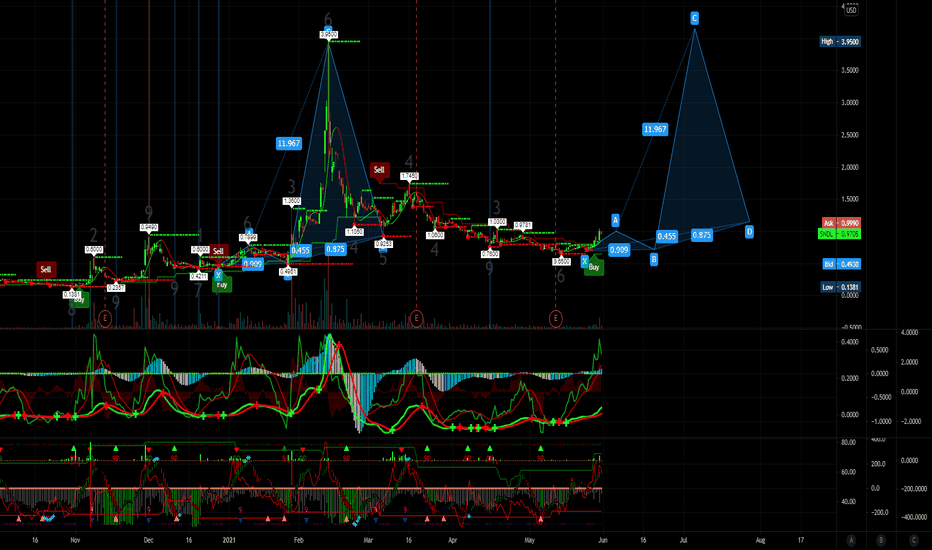The width and height of the screenshot is (932, 550).
Task: Click the circled A scale button
Action: click(851, 540)
